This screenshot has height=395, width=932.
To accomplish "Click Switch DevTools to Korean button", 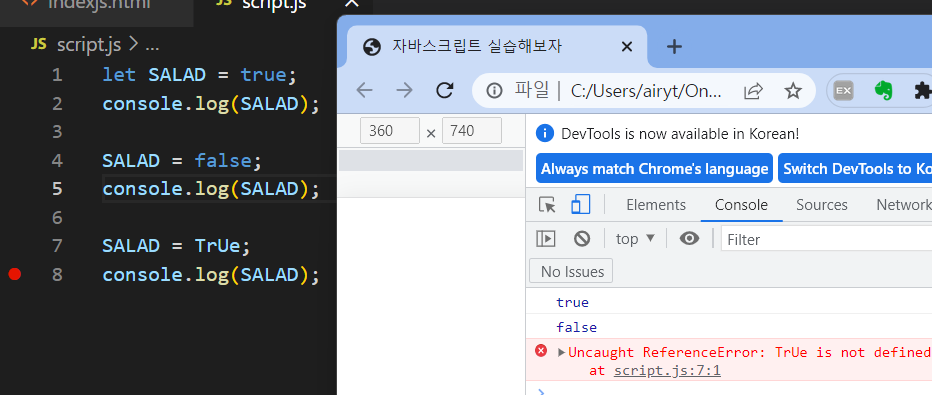I will point(855,169).
